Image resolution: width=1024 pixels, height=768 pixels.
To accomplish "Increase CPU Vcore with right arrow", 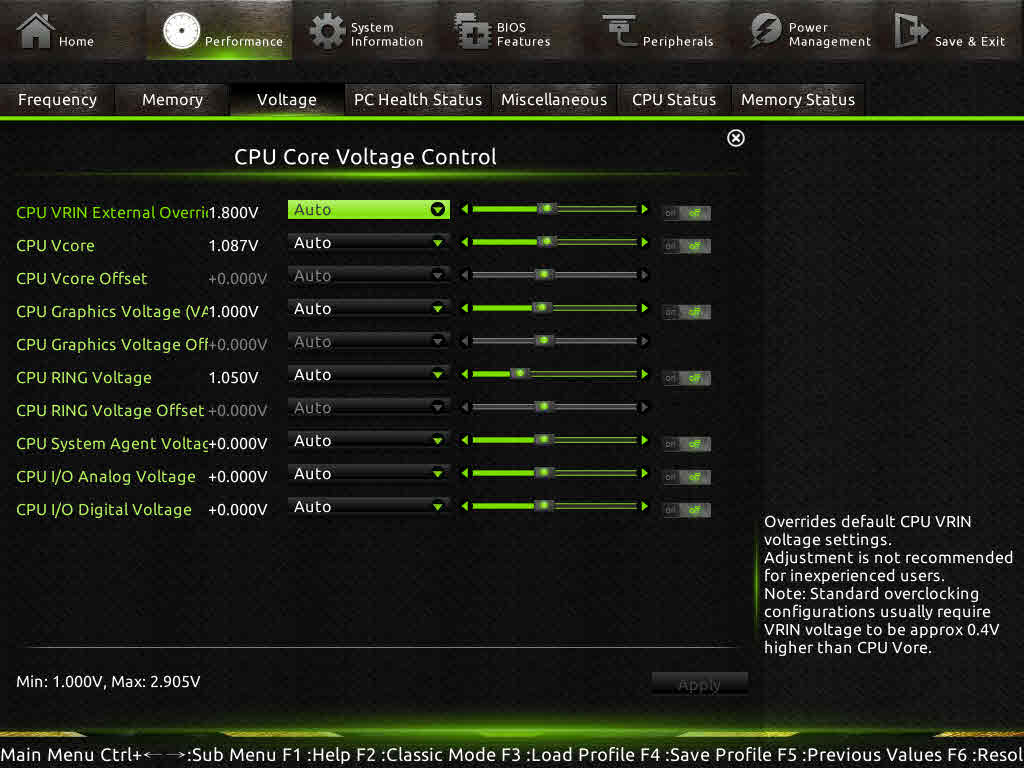I will 645,242.
